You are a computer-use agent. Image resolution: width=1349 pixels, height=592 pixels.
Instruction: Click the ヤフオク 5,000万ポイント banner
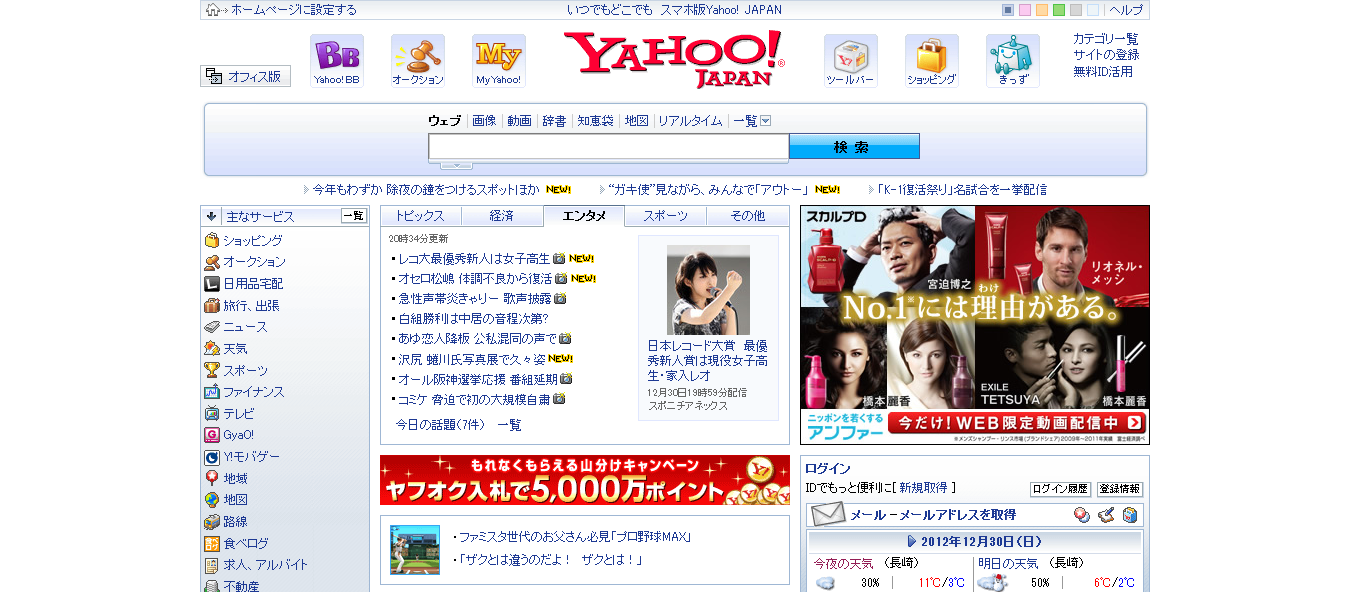[x=585, y=480]
